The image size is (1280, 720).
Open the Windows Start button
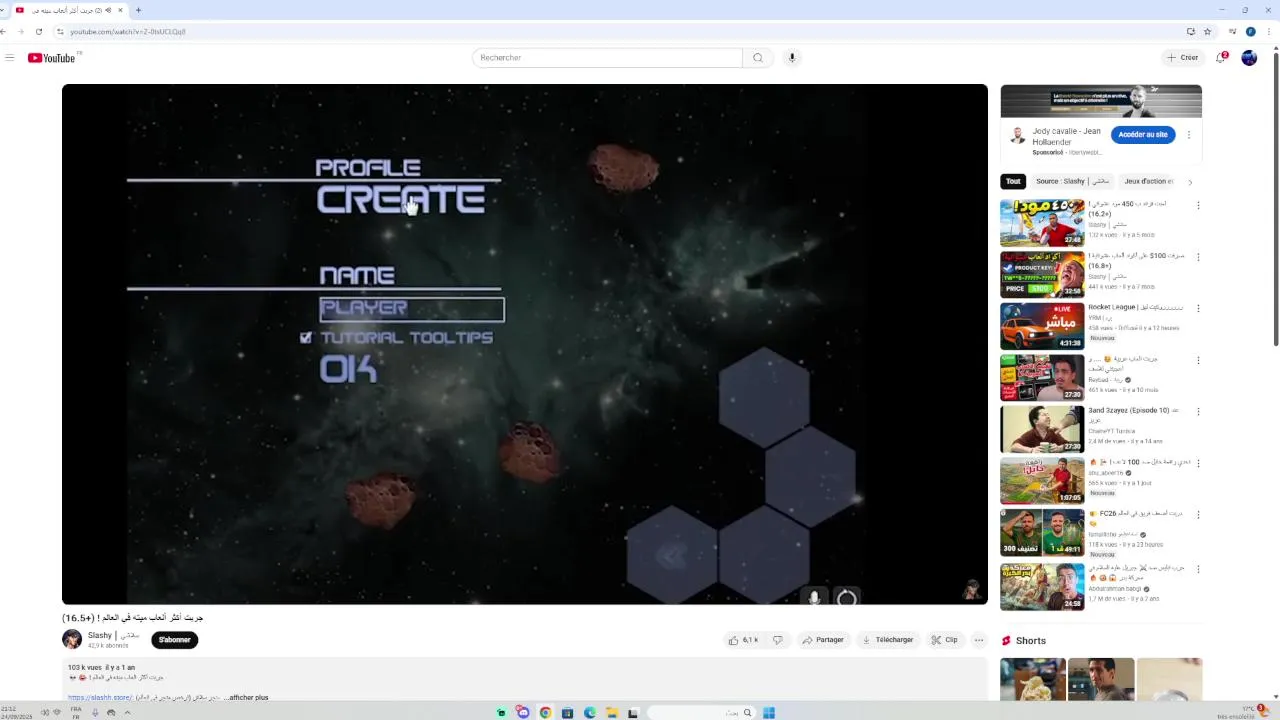(x=768, y=713)
